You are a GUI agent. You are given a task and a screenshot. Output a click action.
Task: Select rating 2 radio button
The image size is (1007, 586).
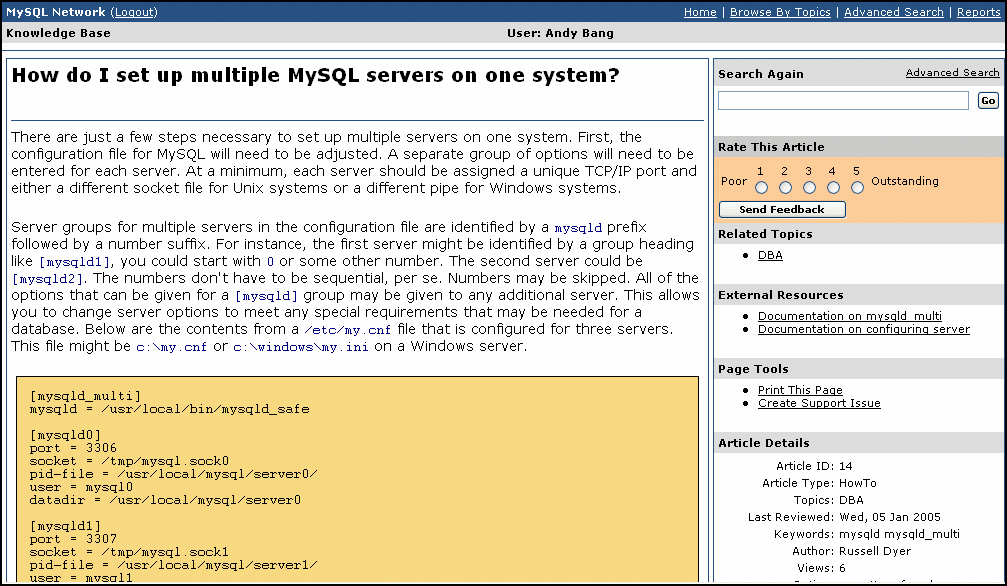(x=785, y=188)
